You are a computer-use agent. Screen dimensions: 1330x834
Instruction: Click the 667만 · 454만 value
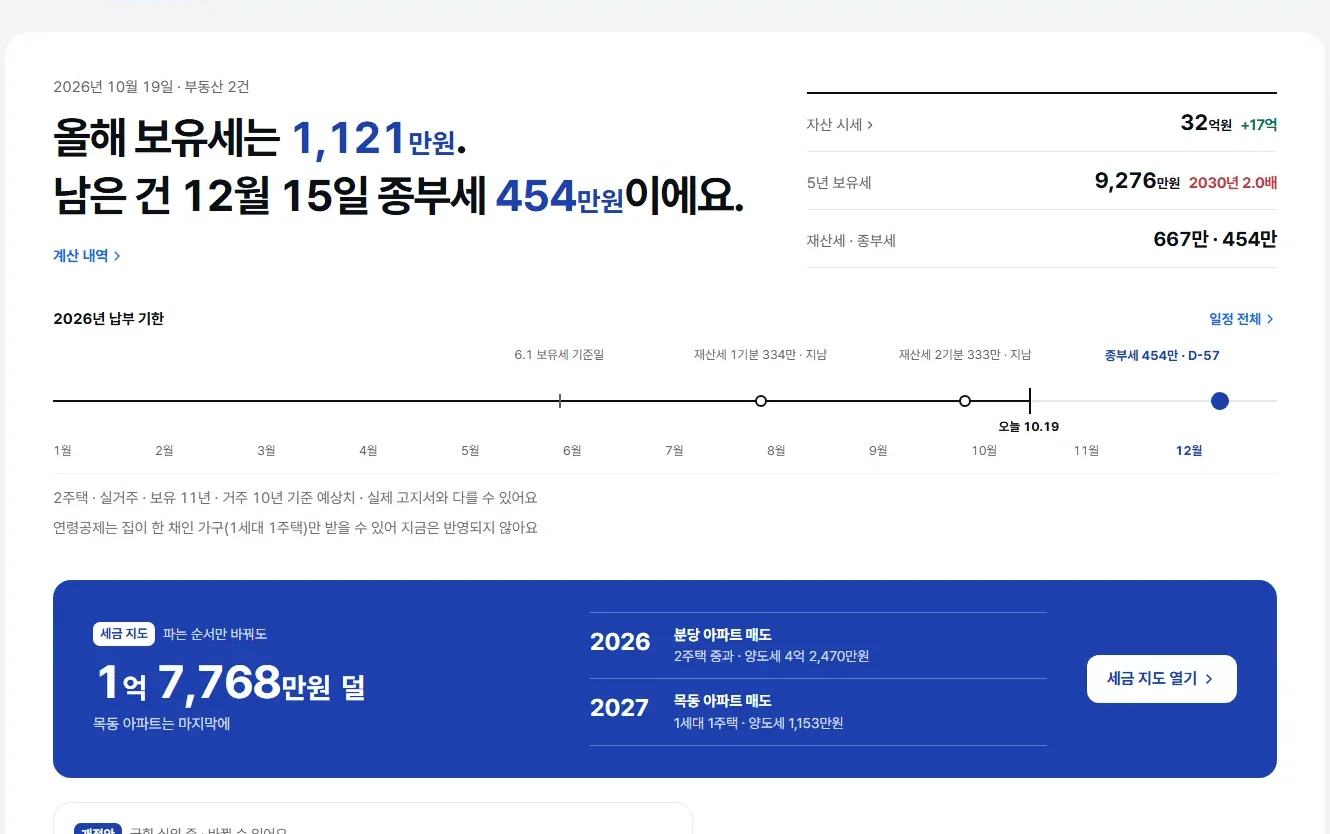click(x=1215, y=240)
